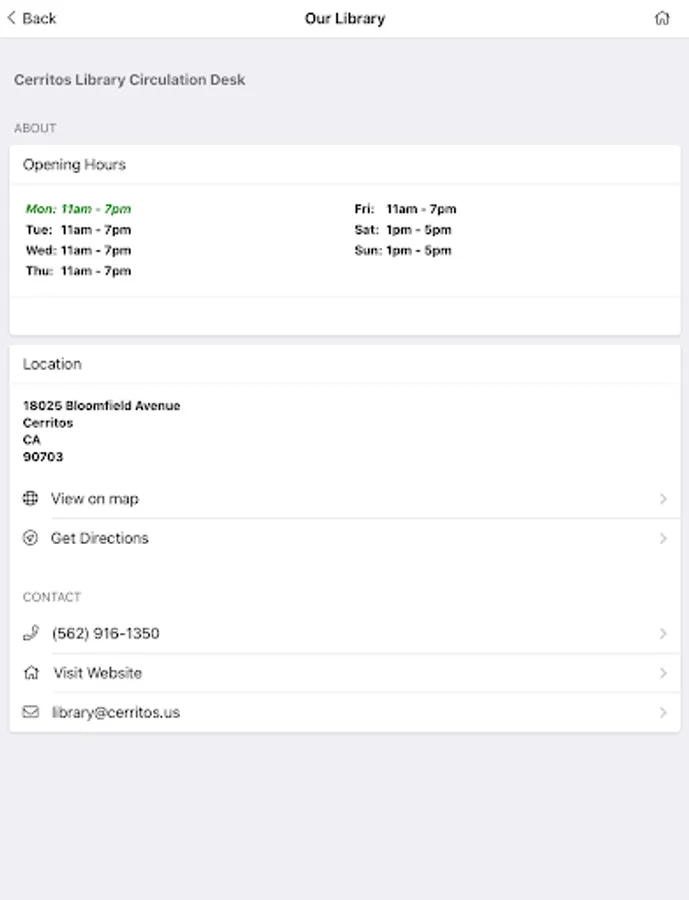Tap the house icon beside Visit Website

point(30,673)
